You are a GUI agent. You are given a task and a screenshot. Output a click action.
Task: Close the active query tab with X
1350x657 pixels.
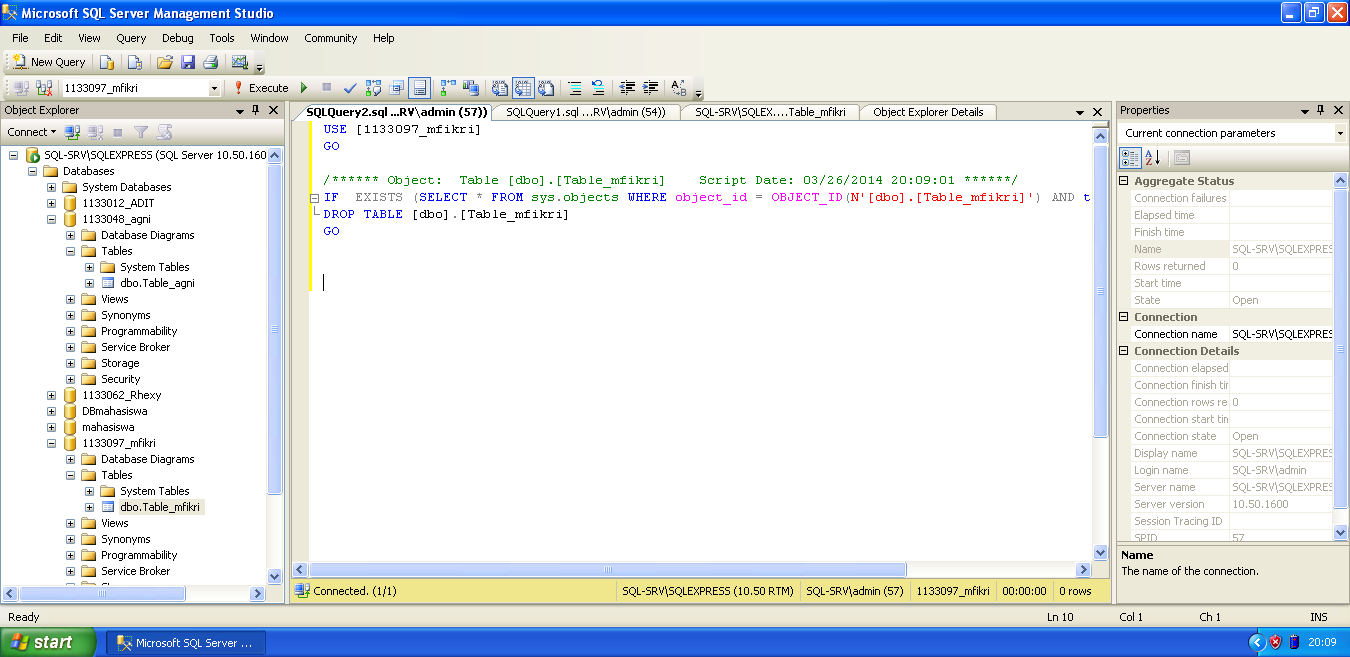(1097, 112)
